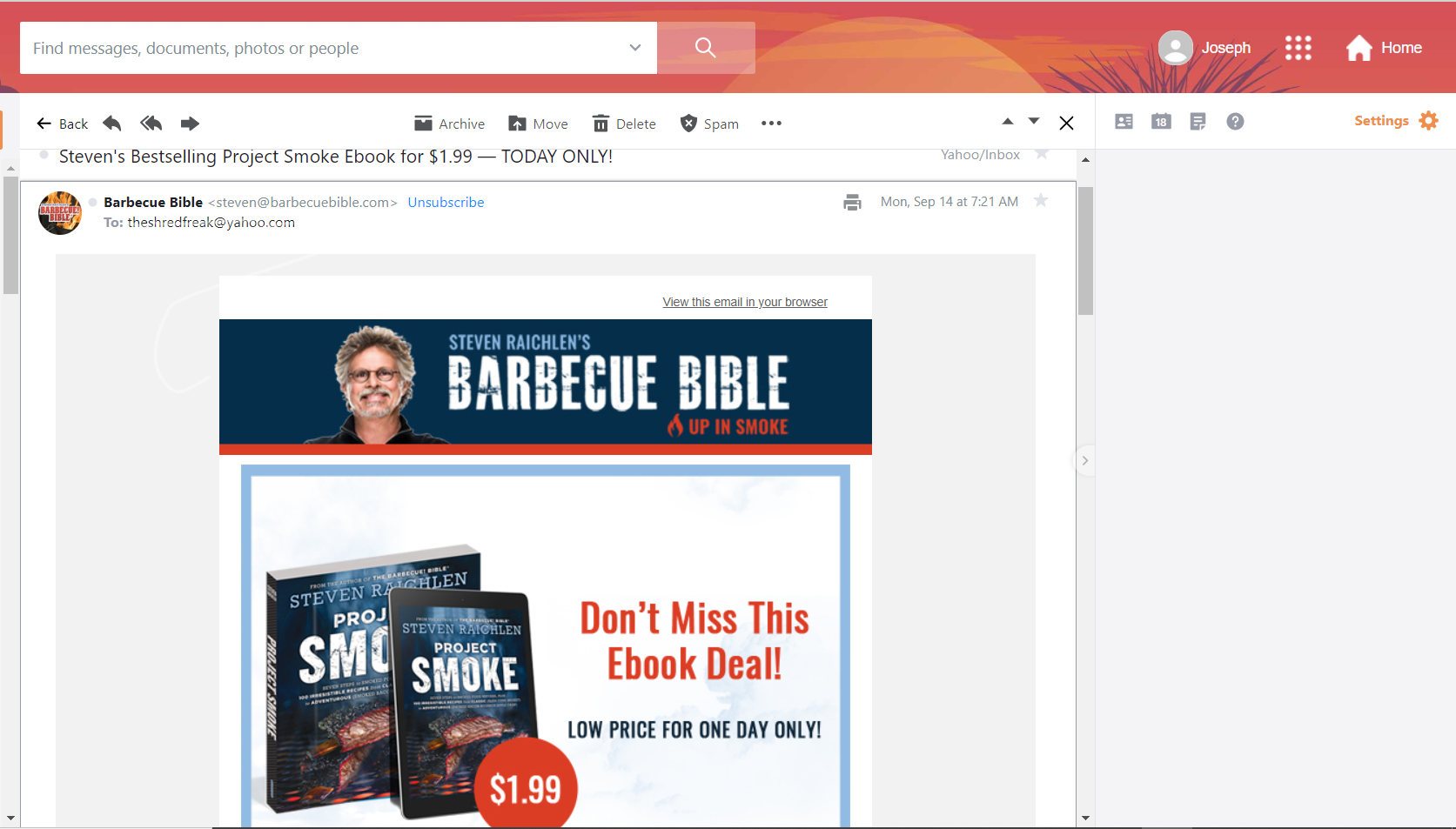Viewport: 1456px width, 829px height.
Task: Toggle unread dot beside the subject line
Action: 44,155
